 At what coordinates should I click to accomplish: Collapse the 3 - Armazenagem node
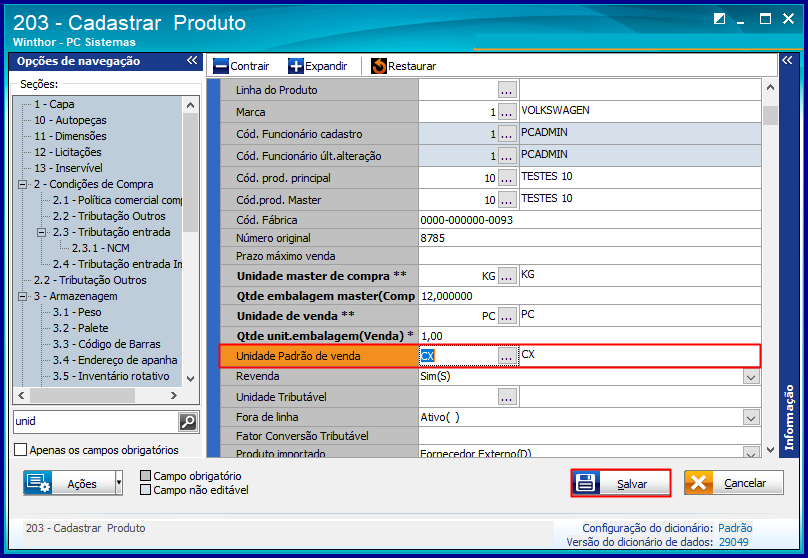pyautogui.click(x=22, y=296)
